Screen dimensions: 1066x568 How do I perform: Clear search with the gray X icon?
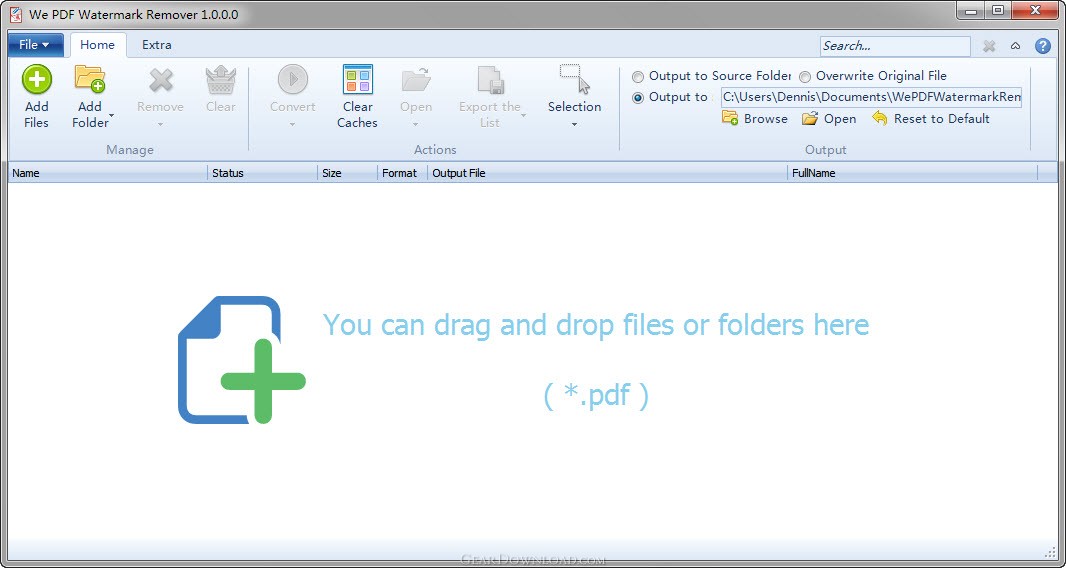tap(989, 46)
